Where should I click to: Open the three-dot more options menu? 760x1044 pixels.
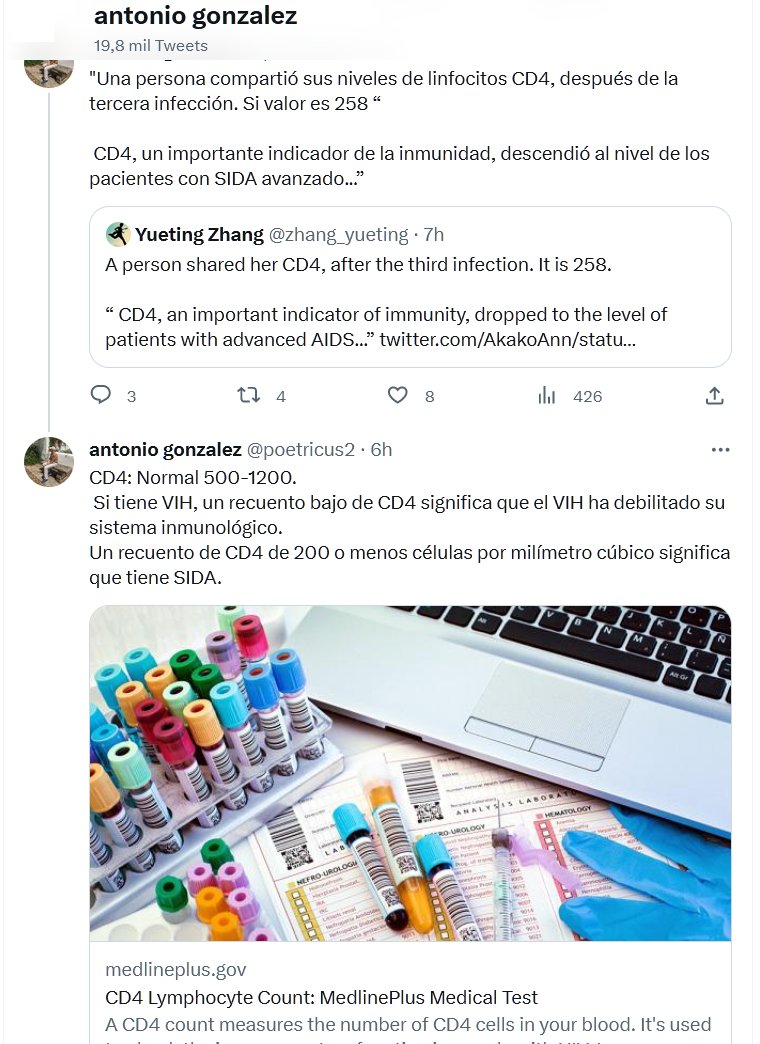[720, 450]
